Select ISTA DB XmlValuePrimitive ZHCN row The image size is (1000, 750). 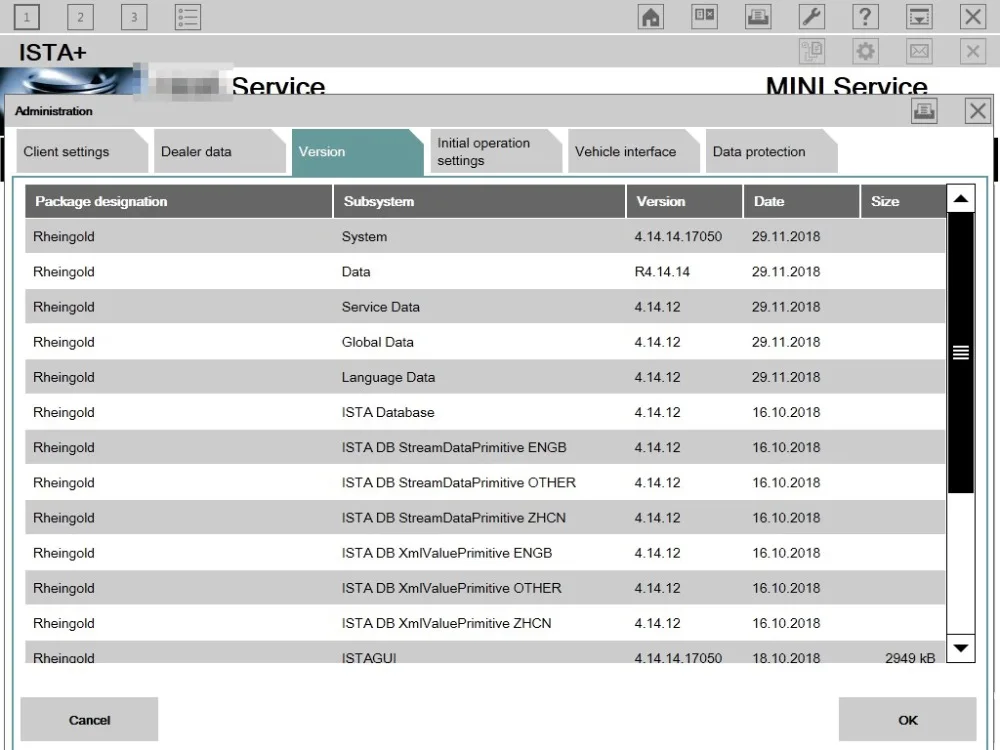pos(485,622)
